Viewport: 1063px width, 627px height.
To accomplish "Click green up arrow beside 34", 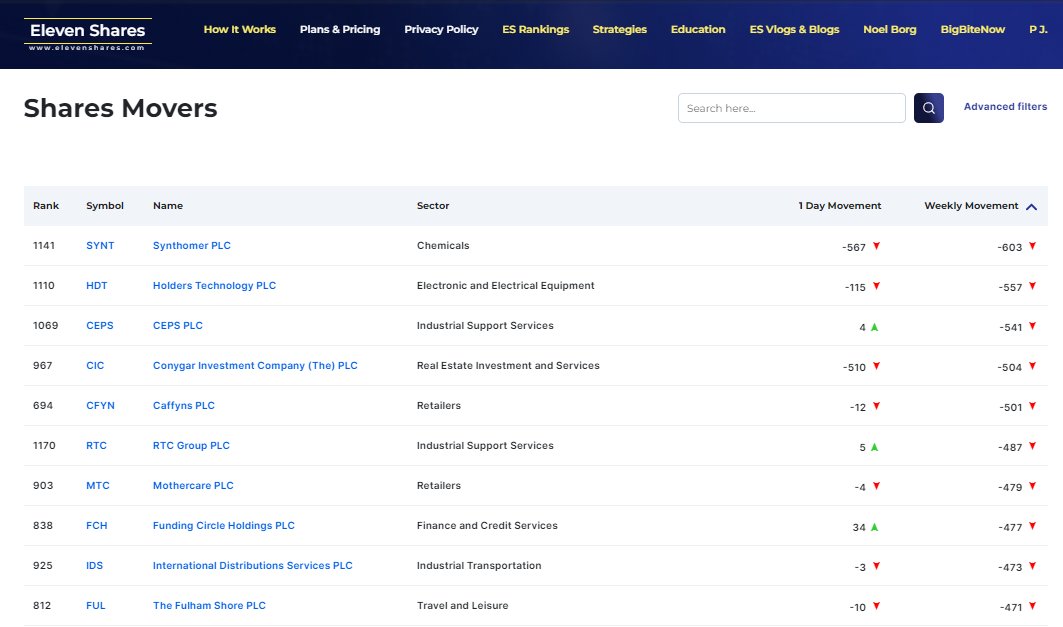I will click(x=874, y=527).
